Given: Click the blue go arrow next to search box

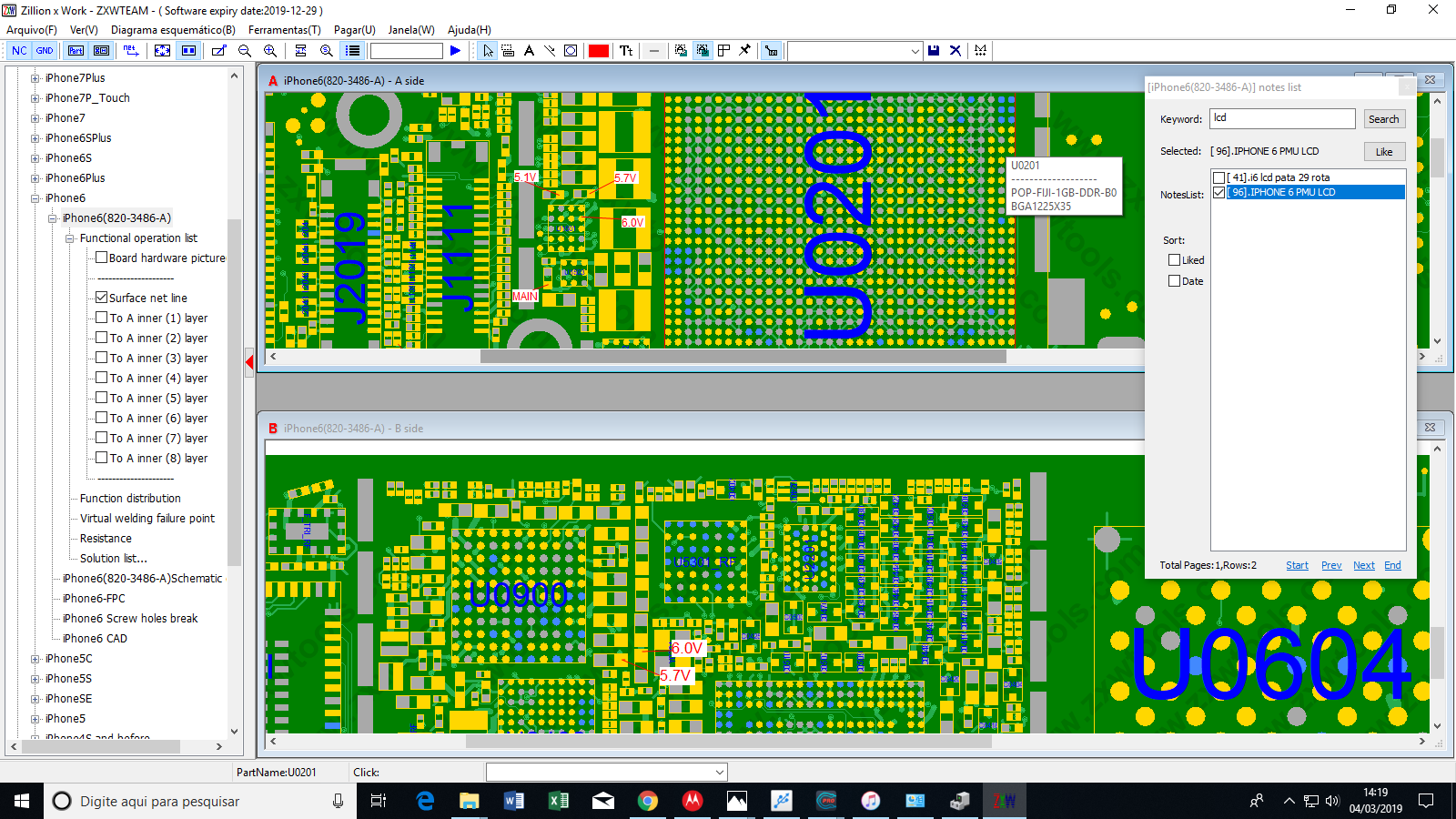Looking at the screenshot, I should pyautogui.click(x=455, y=51).
